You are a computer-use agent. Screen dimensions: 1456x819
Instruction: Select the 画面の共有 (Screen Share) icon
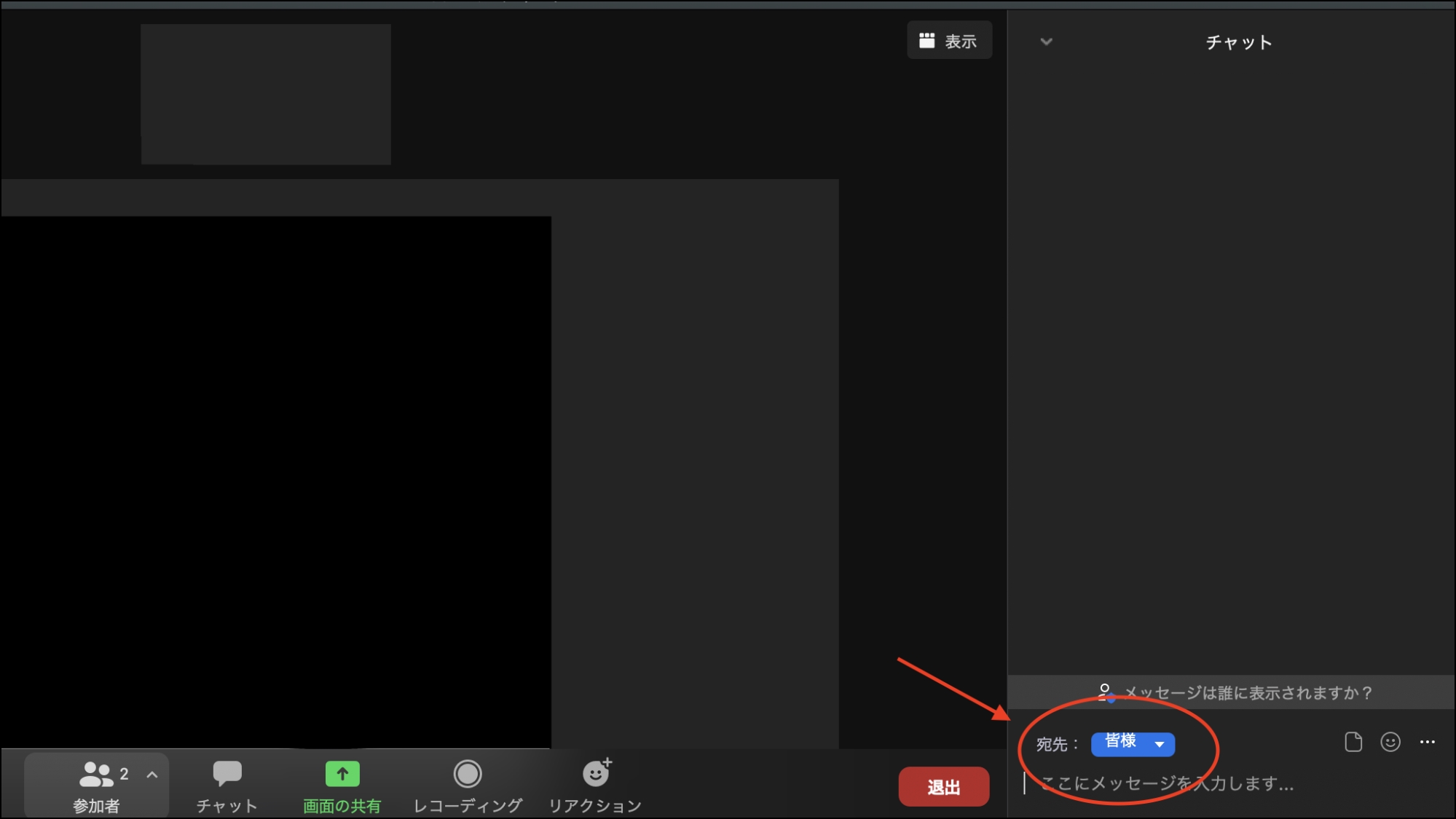click(x=342, y=774)
